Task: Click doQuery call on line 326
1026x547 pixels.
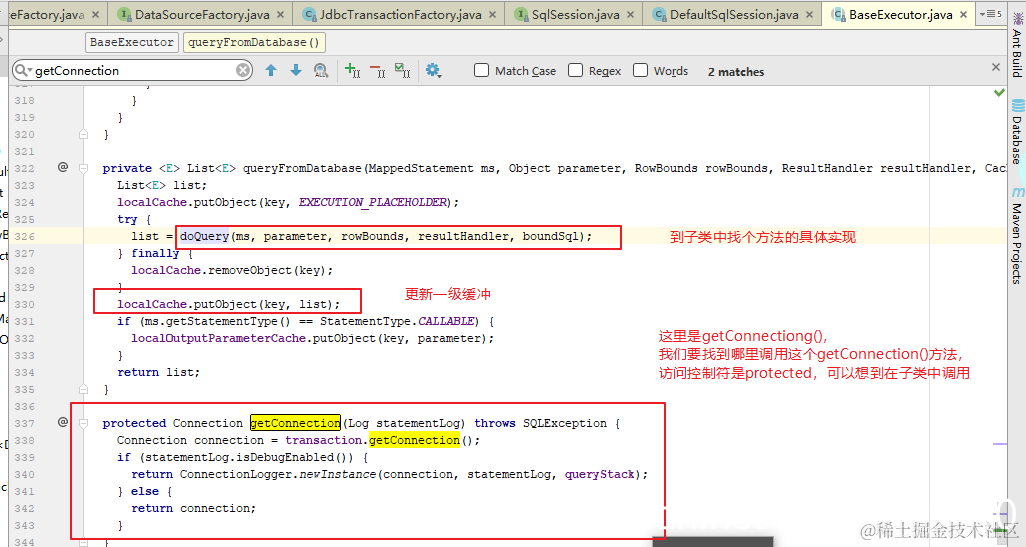Action: (205, 236)
